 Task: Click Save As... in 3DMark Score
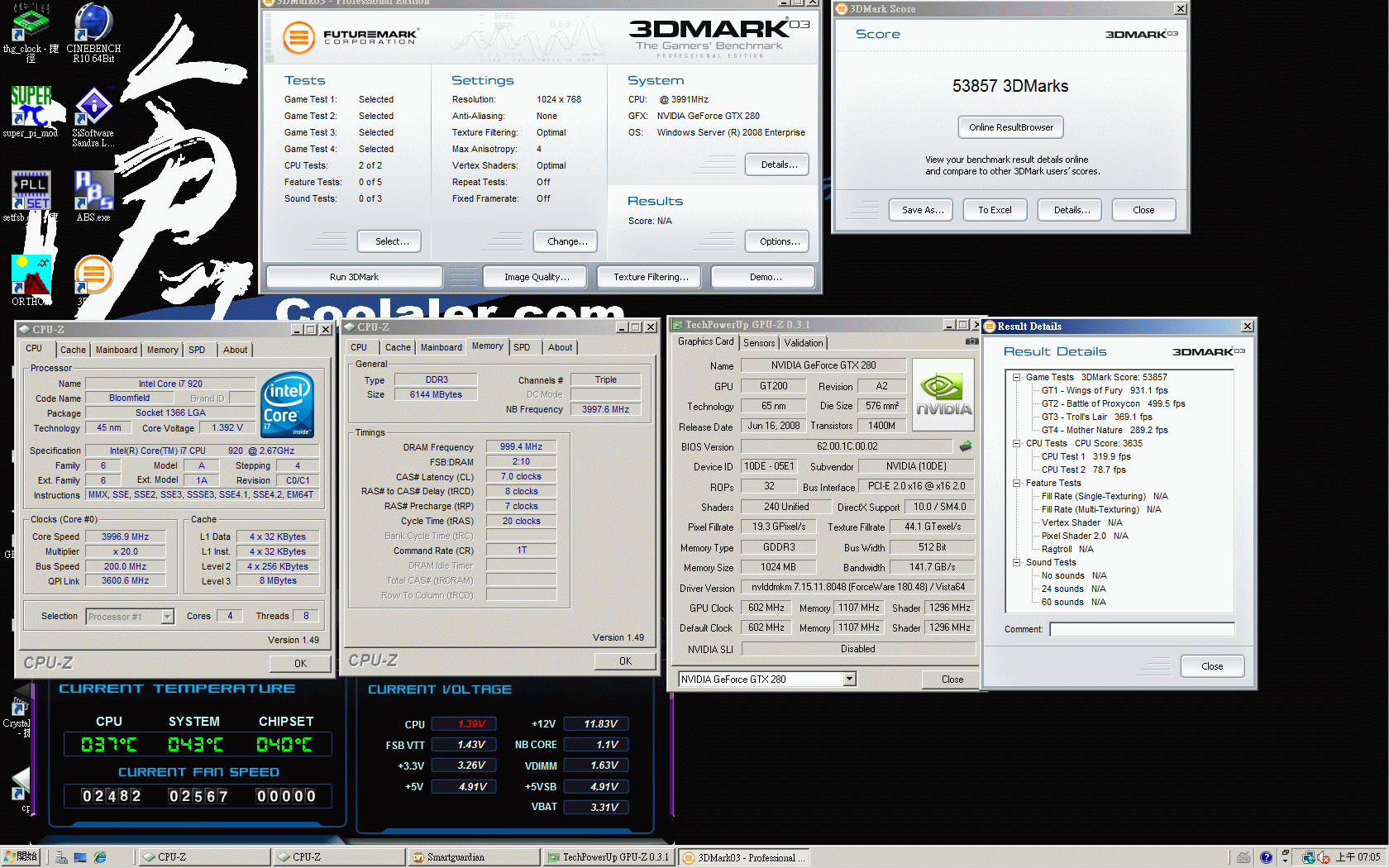(x=922, y=210)
